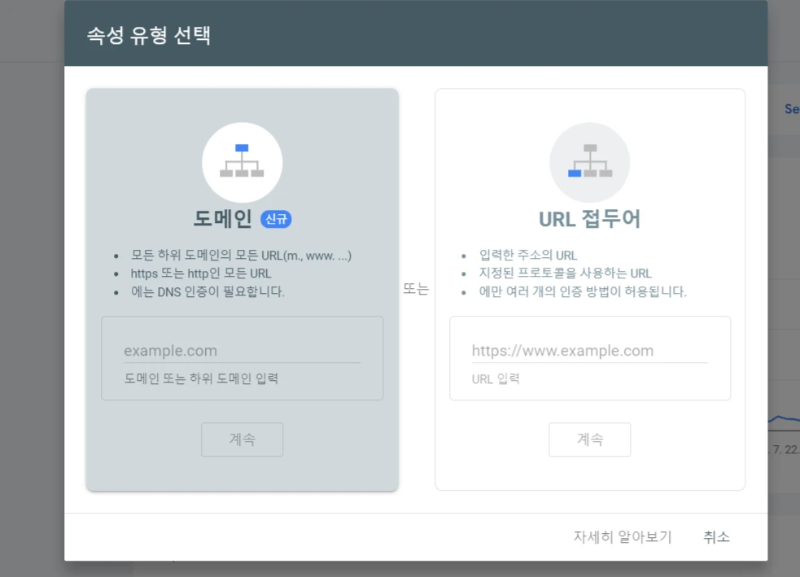Click 취소 to dismiss the dialog
Image resolution: width=800 pixels, height=577 pixels.
click(x=717, y=537)
